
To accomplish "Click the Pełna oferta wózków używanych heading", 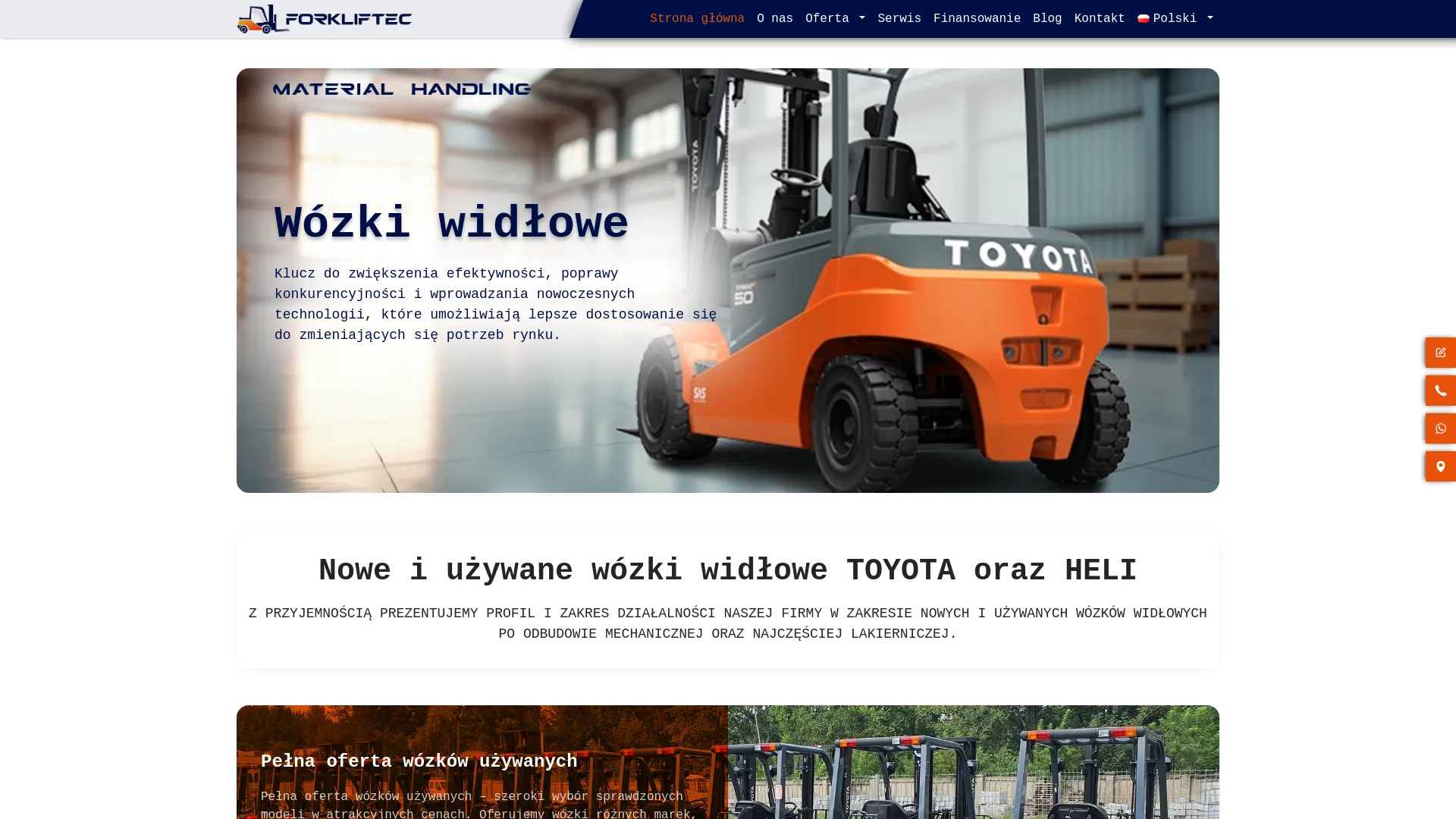I will pos(419,761).
